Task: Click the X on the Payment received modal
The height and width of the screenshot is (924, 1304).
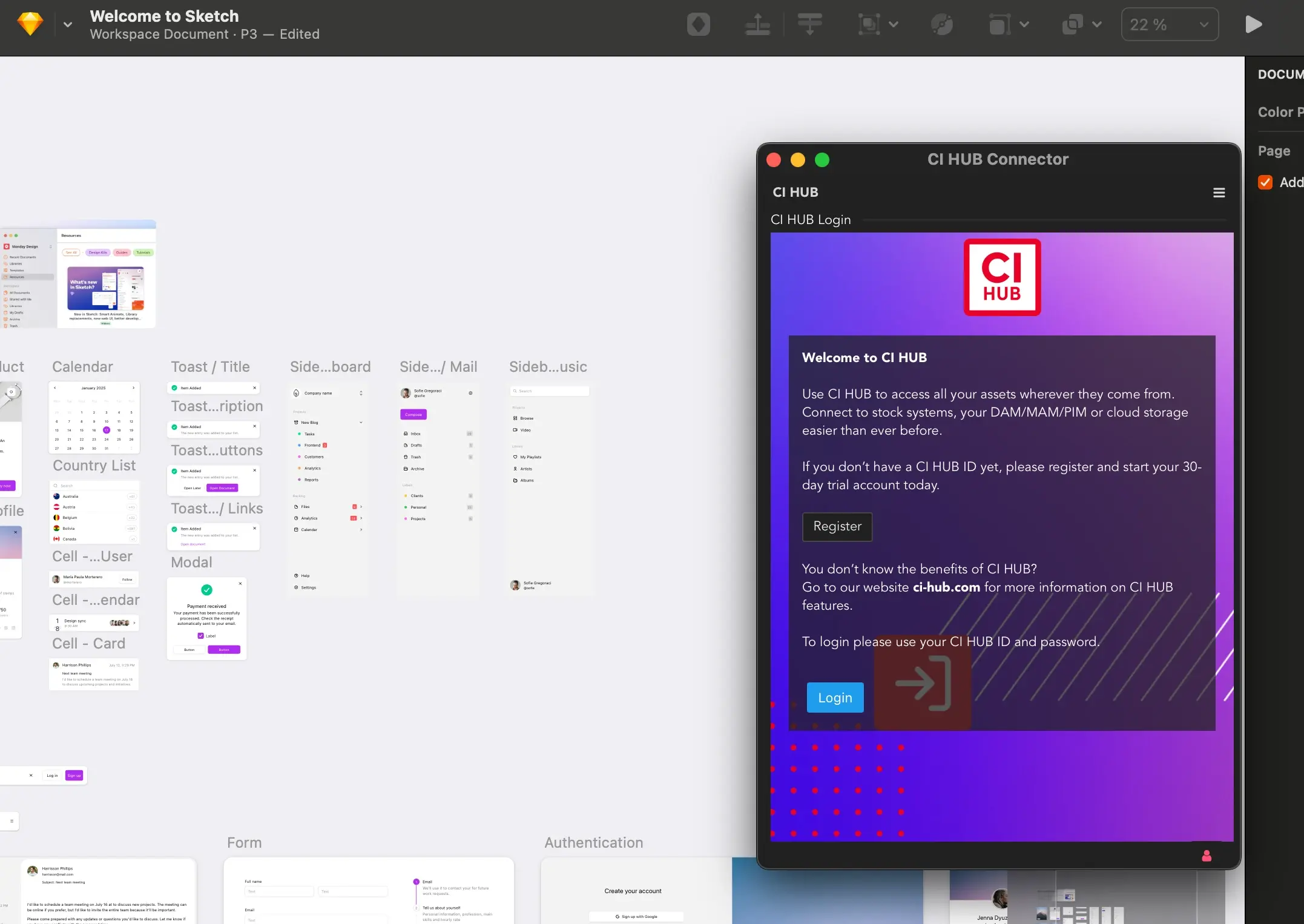Action: pos(240,584)
